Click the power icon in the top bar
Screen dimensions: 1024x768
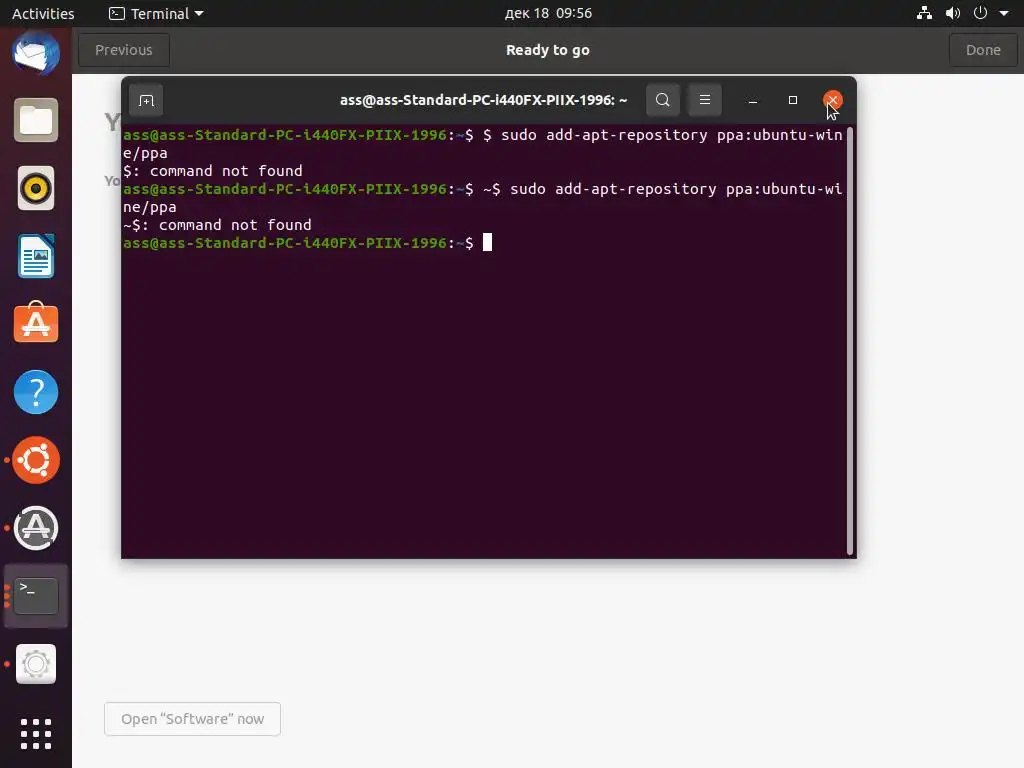(x=980, y=13)
